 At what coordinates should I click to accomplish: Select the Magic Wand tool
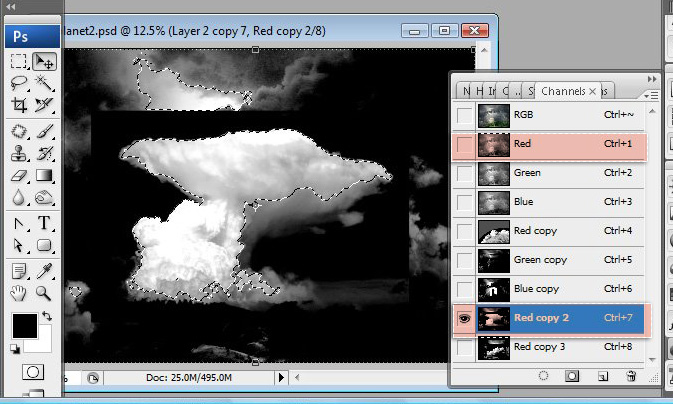[44, 82]
